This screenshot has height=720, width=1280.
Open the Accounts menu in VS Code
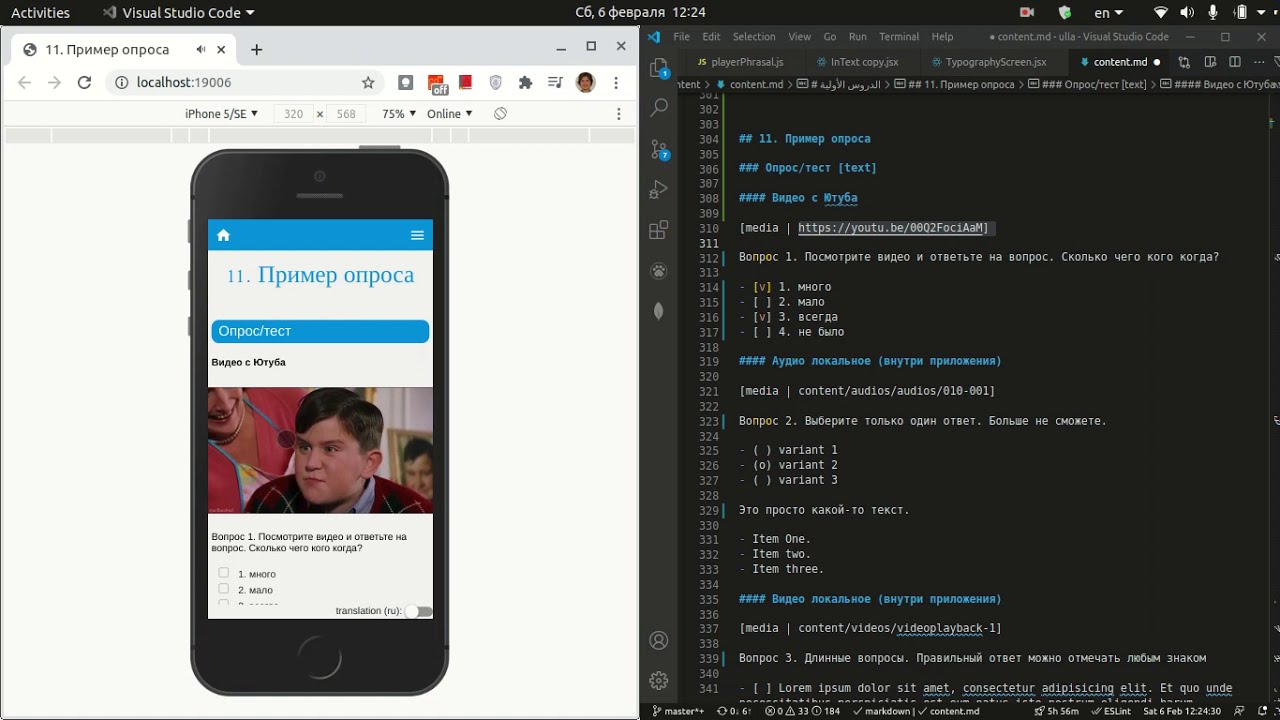(658, 640)
